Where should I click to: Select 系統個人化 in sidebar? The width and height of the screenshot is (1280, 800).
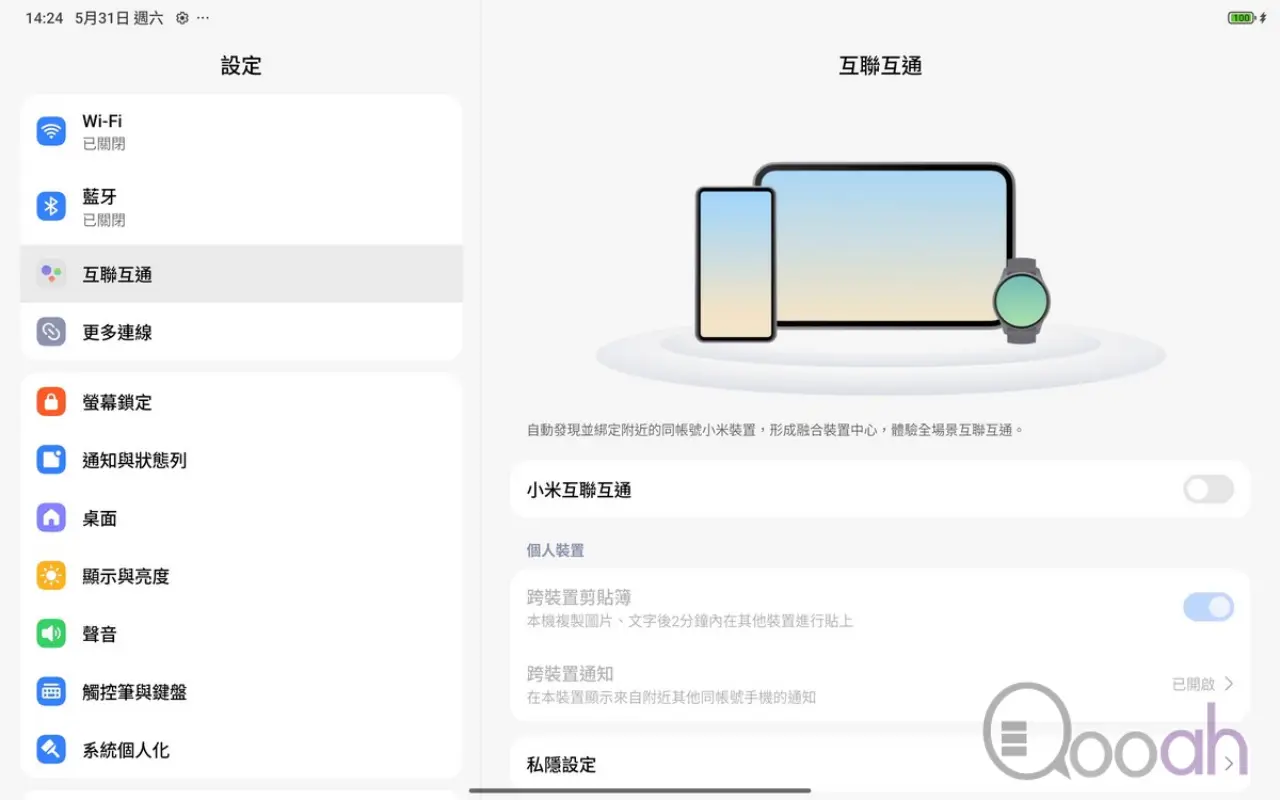point(241,750)
